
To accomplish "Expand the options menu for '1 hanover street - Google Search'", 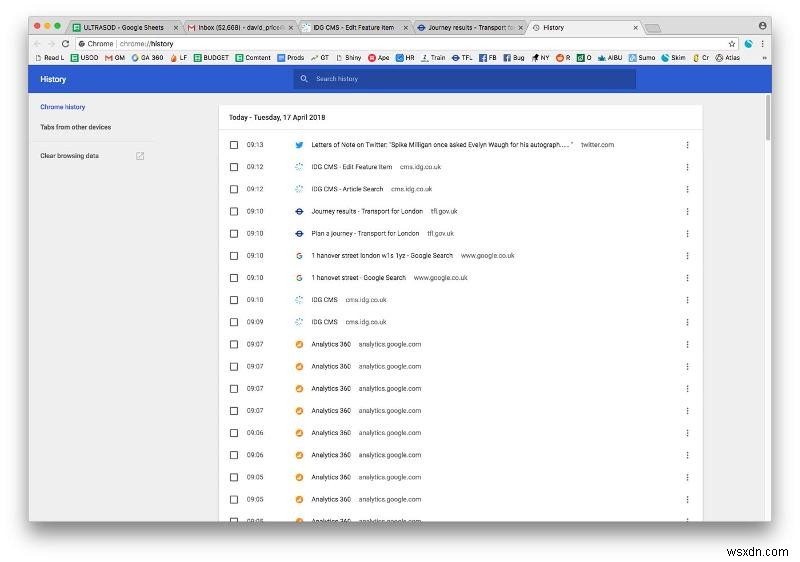I will coord(687,278).
